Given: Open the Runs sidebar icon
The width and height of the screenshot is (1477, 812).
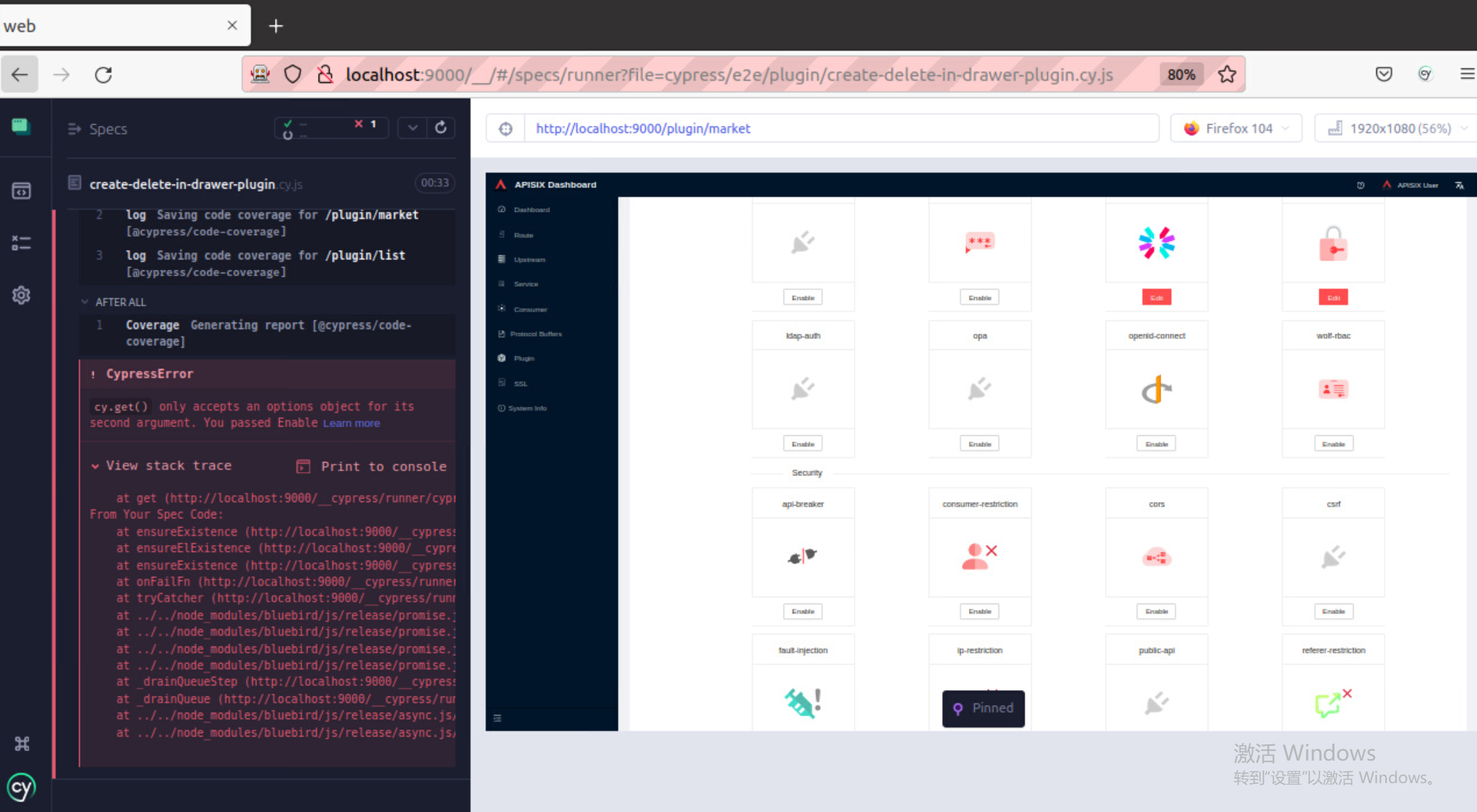Looking at the screenshot, I should (x=21, y=243).
